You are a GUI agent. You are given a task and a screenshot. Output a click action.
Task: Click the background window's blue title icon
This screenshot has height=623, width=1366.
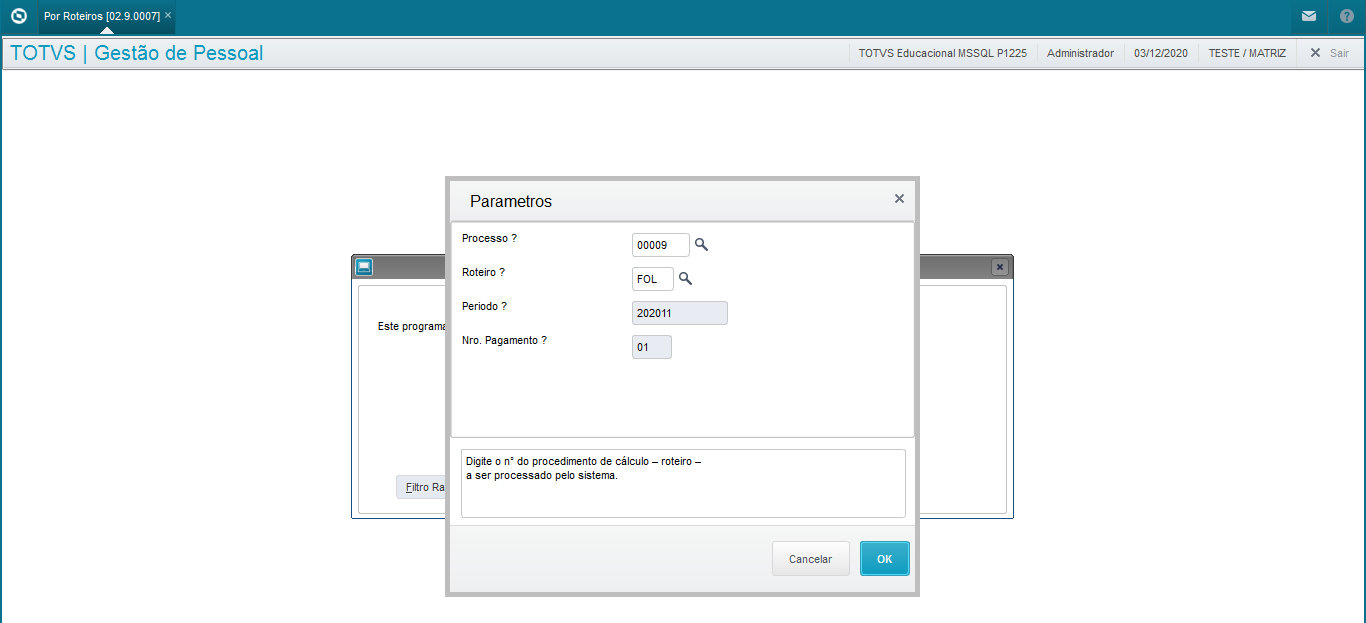364,267
